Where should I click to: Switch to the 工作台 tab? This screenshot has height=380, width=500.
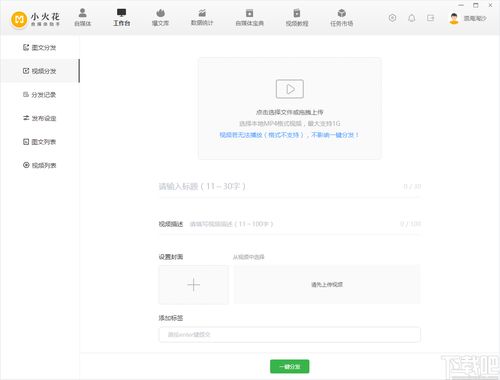(121, 17)
